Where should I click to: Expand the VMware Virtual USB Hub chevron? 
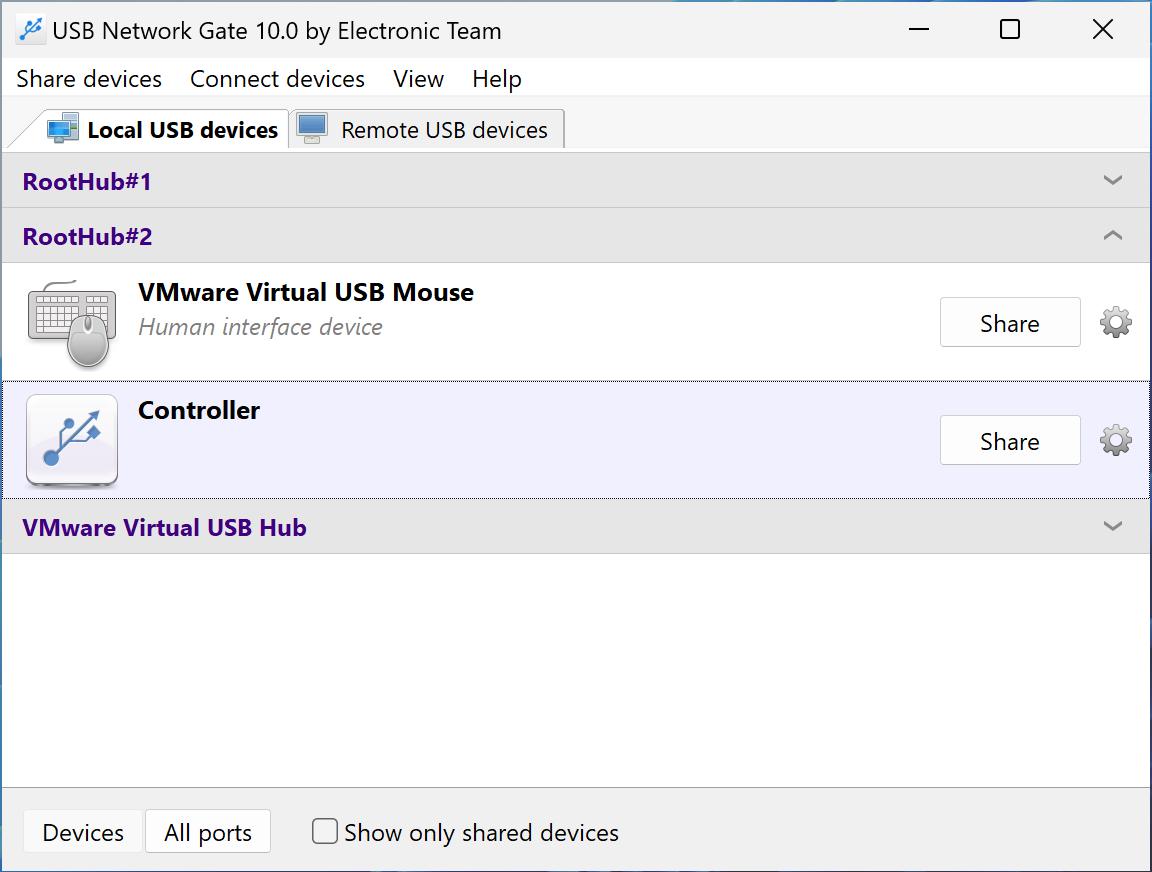click(1112, 526)
